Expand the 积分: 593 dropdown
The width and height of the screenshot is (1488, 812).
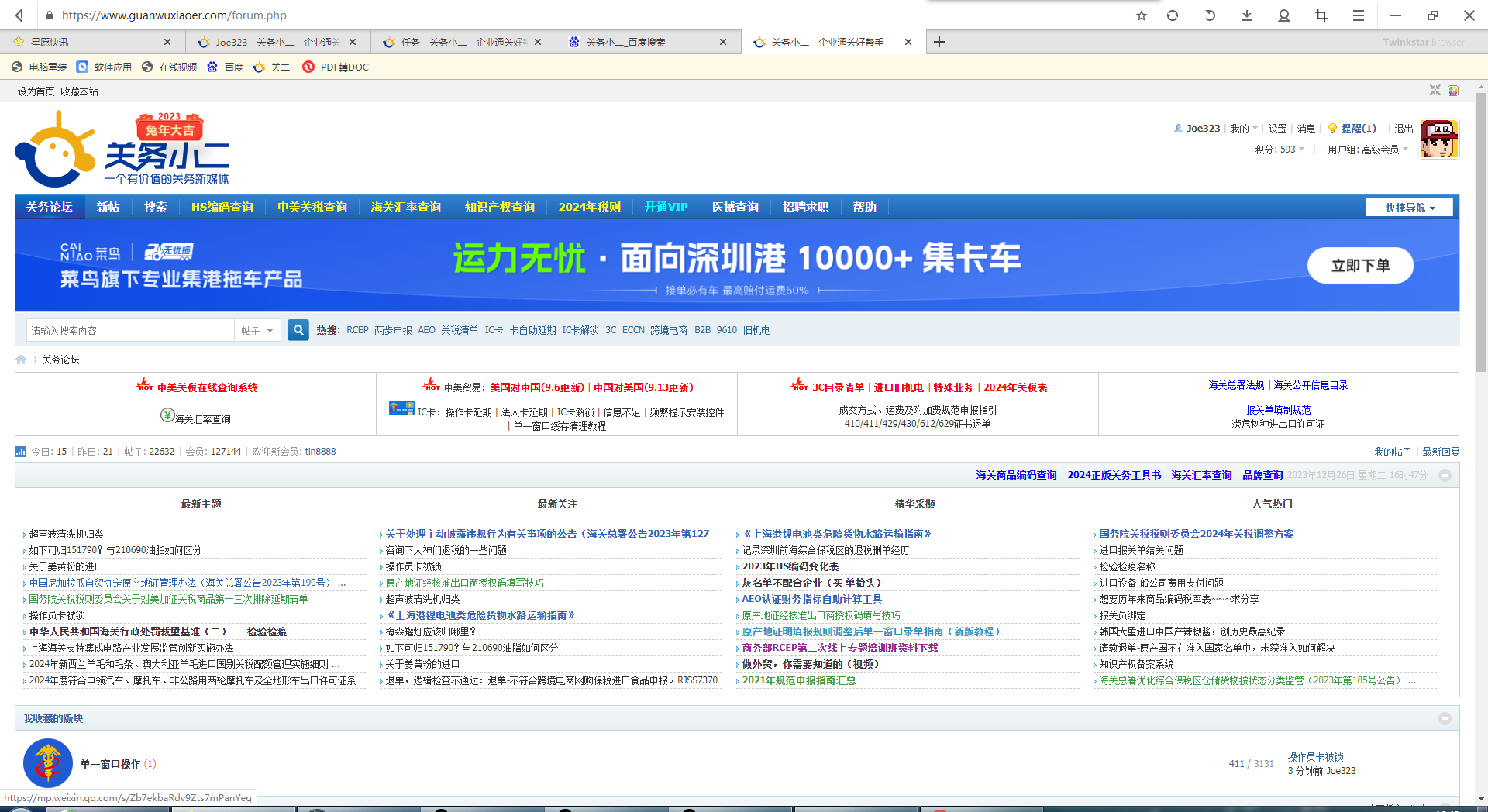coord(1280,150)
